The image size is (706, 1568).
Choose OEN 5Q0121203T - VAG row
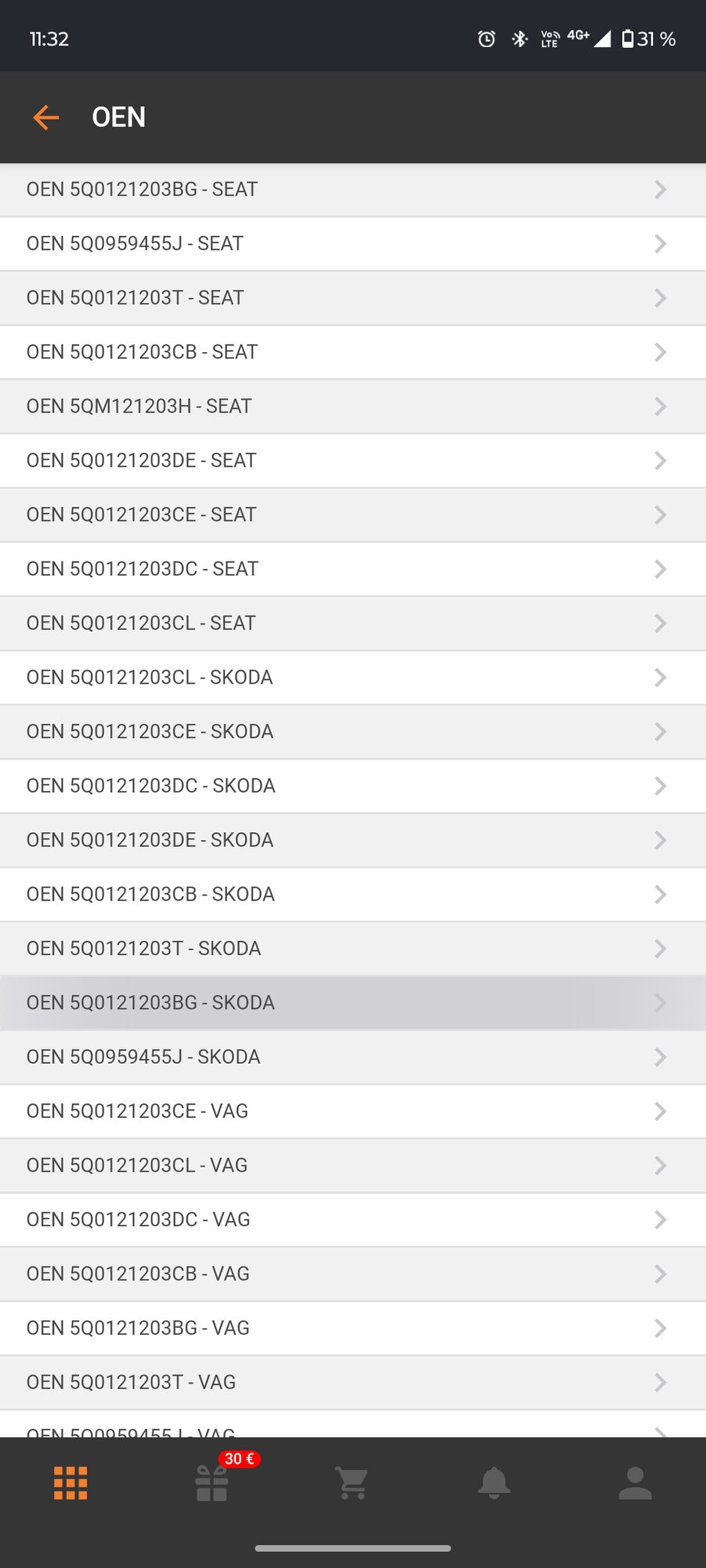click(x=132, y=1383)
